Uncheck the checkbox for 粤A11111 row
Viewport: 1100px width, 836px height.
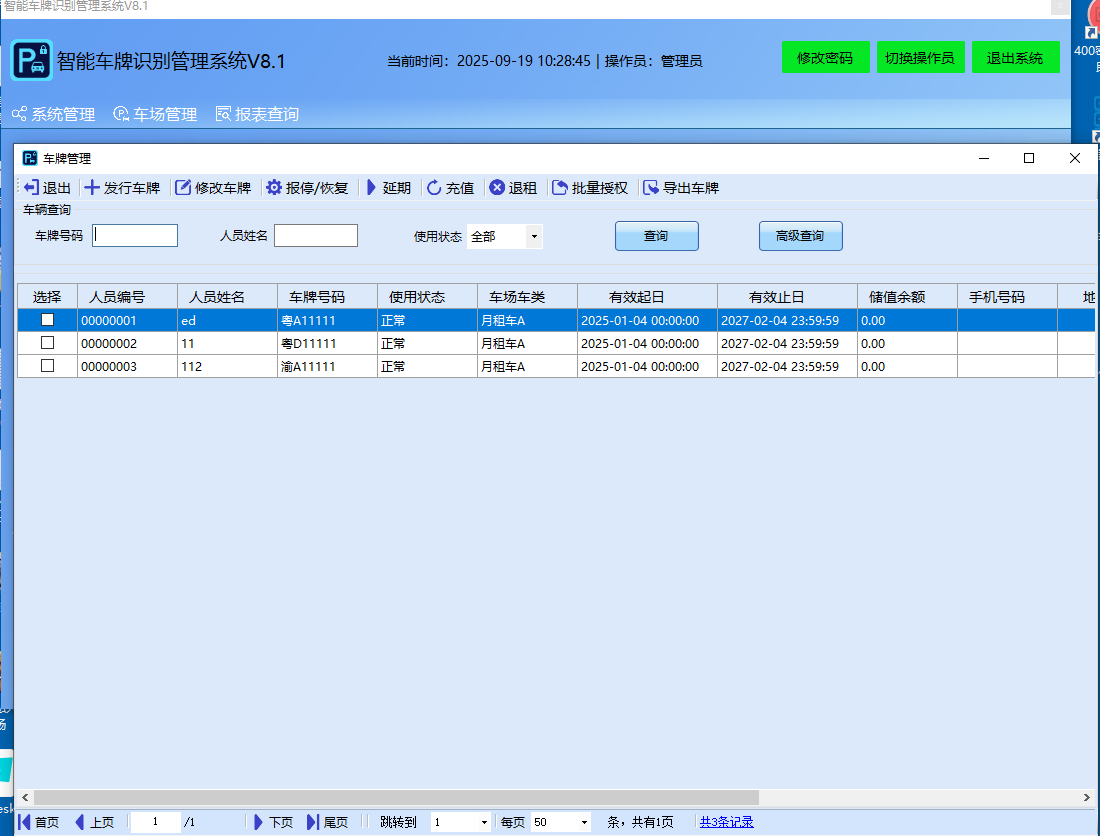(47, 319)
